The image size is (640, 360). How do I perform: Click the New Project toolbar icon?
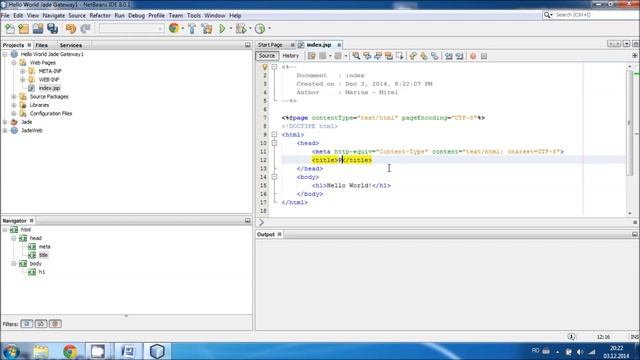click(24, 29)
